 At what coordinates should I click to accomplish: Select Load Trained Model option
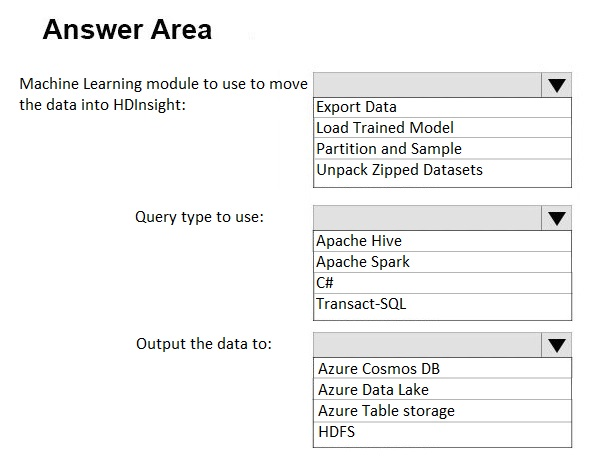coord(442,128)
